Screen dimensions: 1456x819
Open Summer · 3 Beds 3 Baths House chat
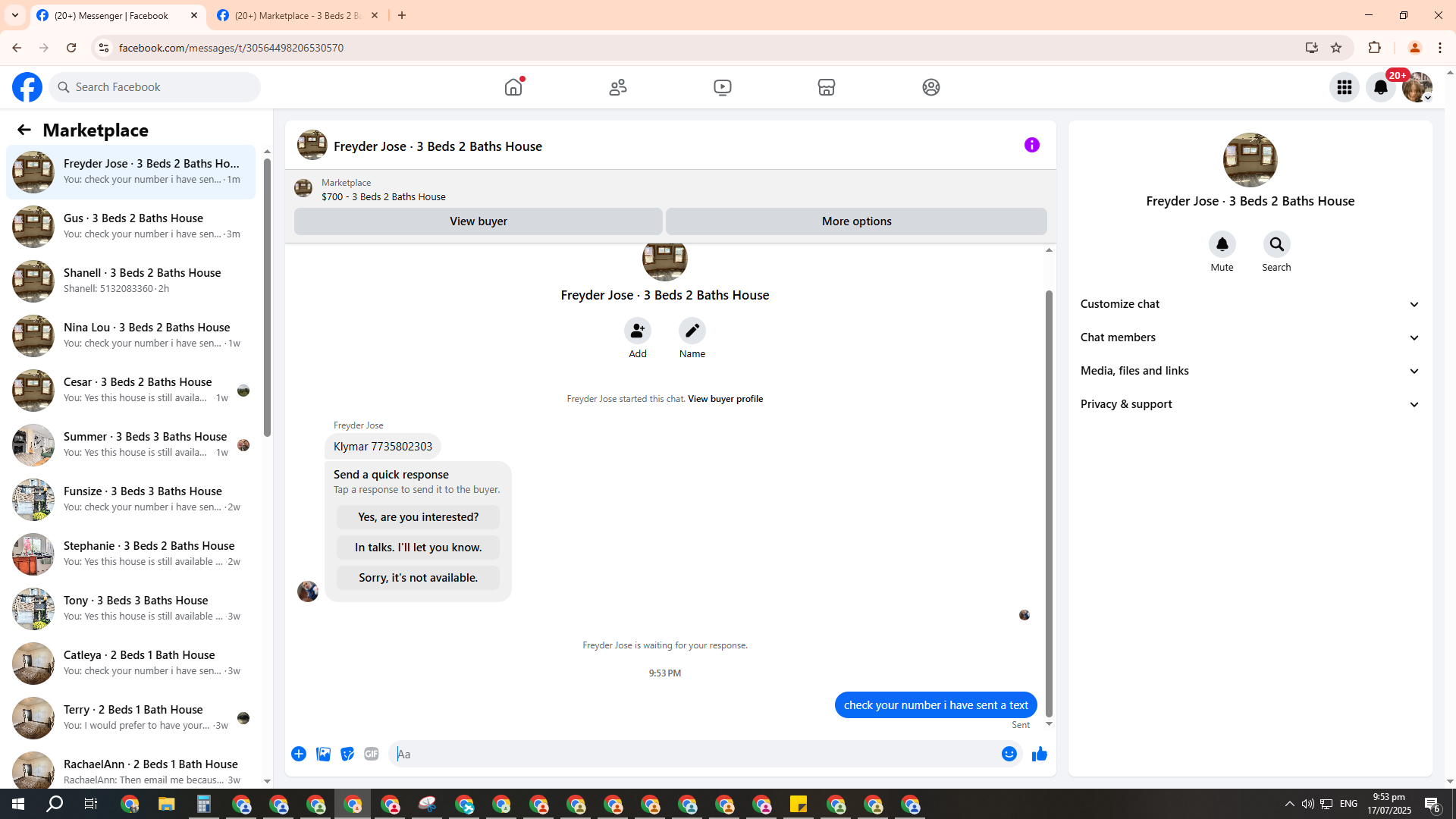pyautogui.click(x=130, y=445)
